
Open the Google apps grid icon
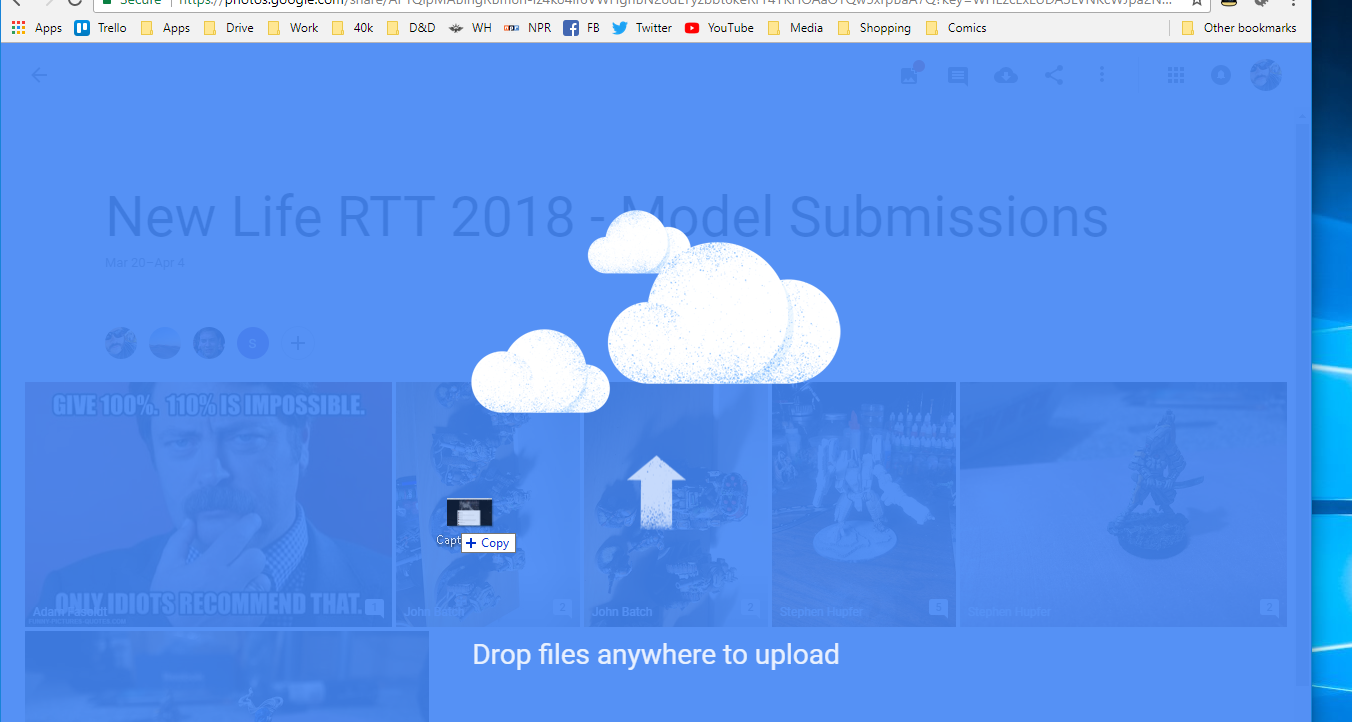click(x=1176, y=75)
